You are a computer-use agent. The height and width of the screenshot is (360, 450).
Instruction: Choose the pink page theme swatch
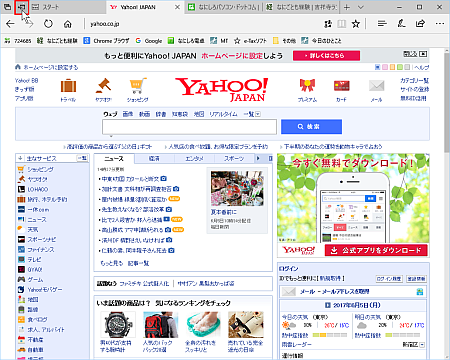[385, 67]
